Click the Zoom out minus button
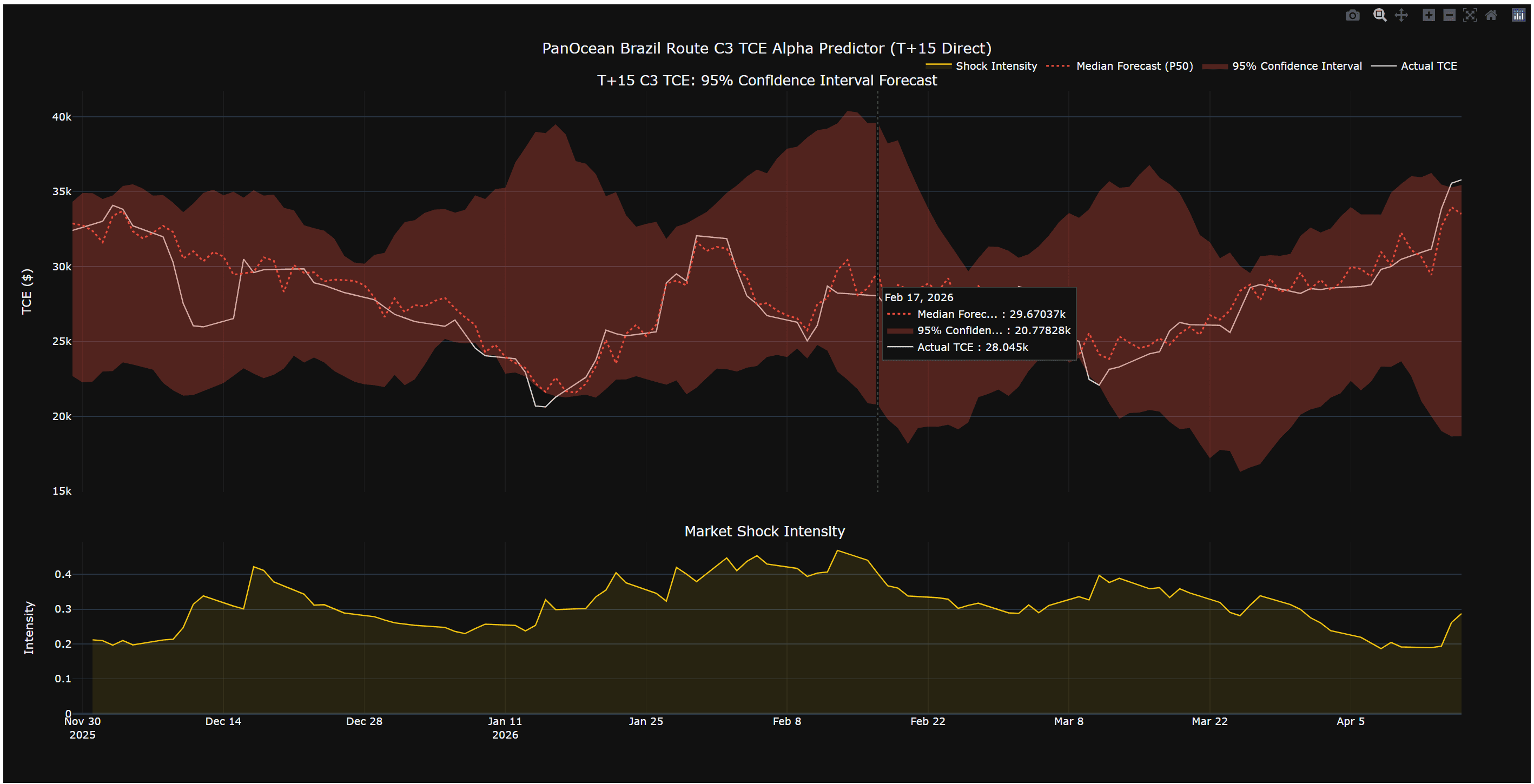 coord(1450,16)
